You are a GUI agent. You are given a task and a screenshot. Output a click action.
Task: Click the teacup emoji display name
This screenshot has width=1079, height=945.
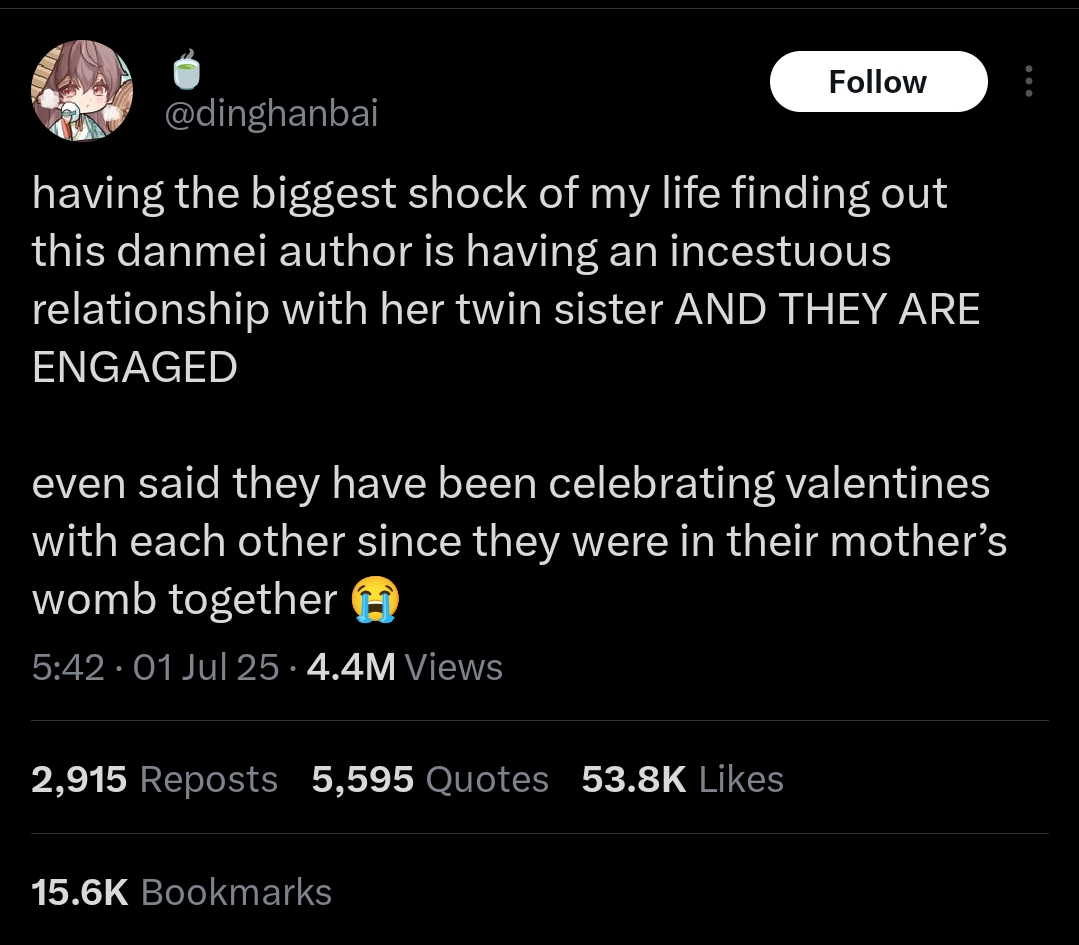(186, 70)
